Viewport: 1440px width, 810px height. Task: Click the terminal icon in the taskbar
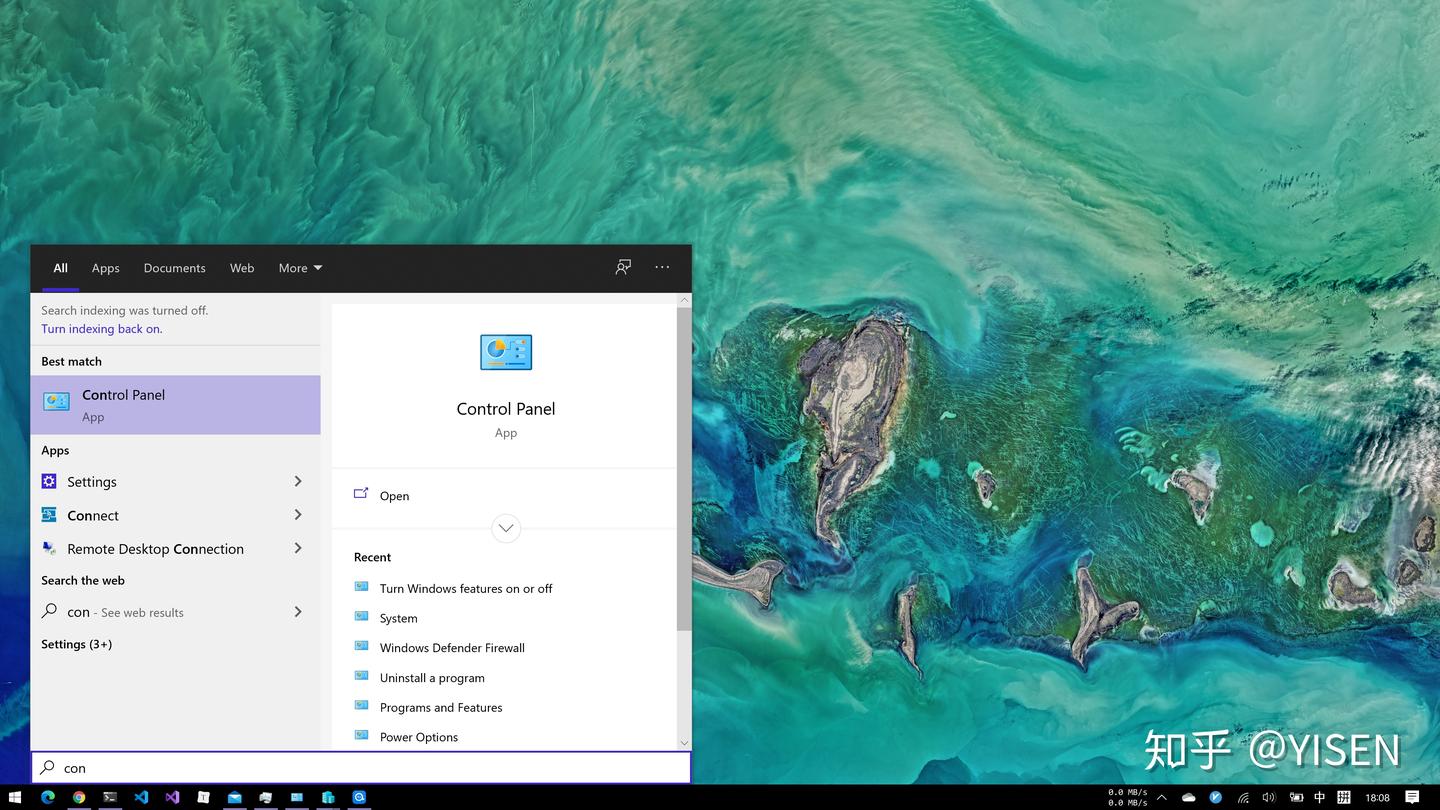[110, 797]
